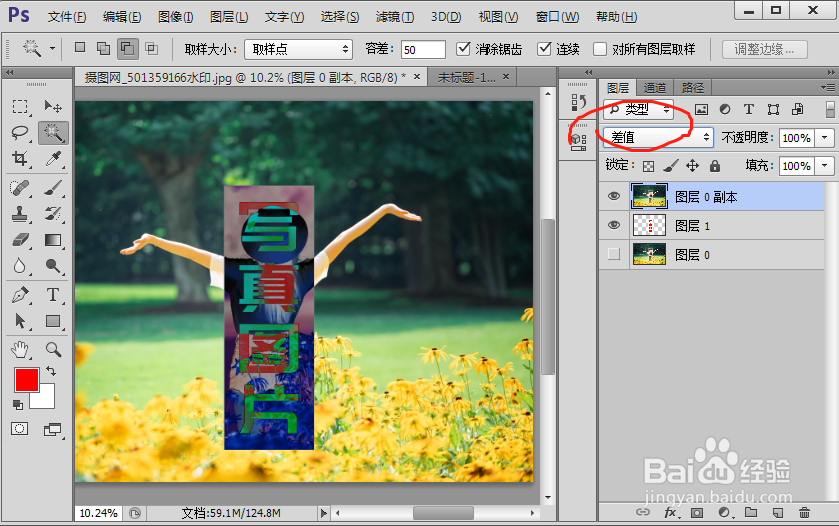Select the Horizontal Type tool
The height and width of the screenshot is (526, 839).
(x=53, y=295)
